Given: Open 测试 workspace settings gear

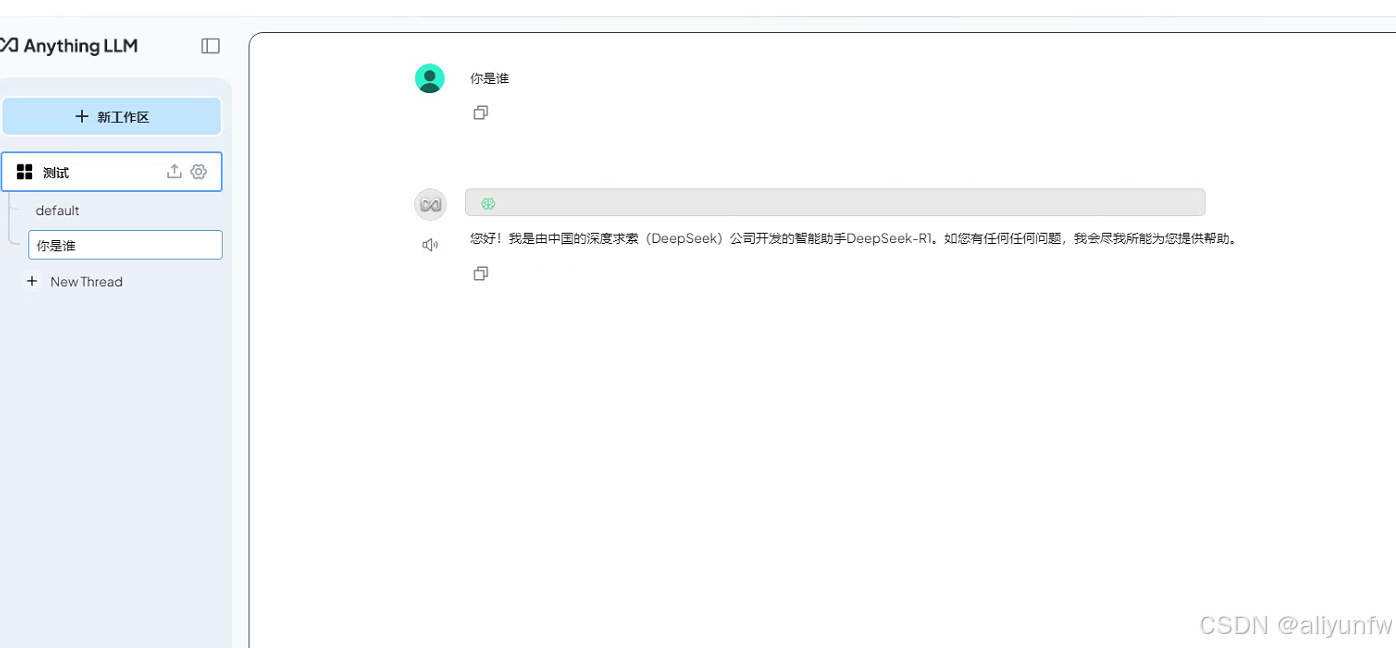Looking at the screenshot, I should [x=199, y=172].
